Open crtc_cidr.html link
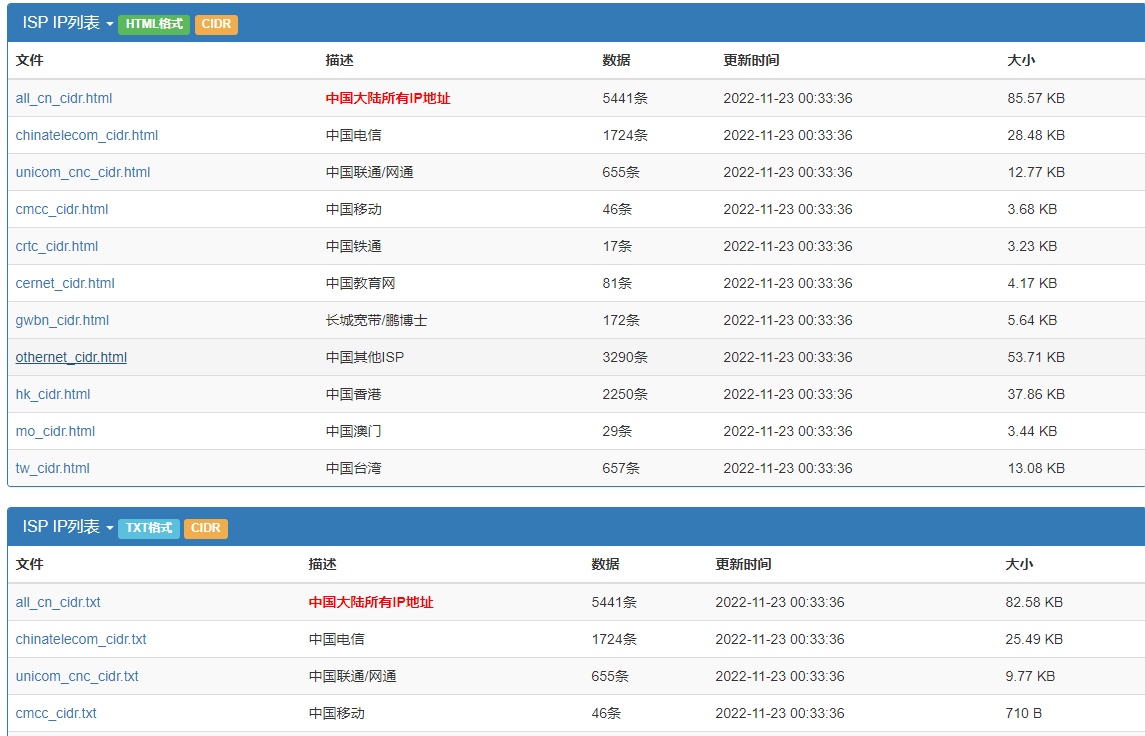Screen dimensions: 1145x736 coord(57,246)
